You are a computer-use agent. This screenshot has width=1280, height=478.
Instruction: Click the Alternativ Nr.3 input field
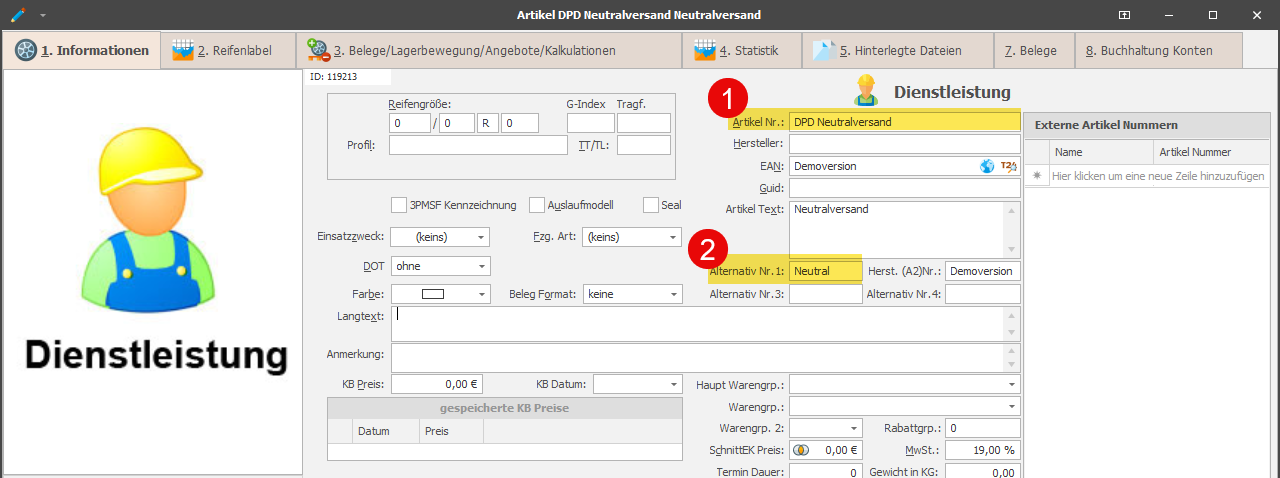[825, 294]
